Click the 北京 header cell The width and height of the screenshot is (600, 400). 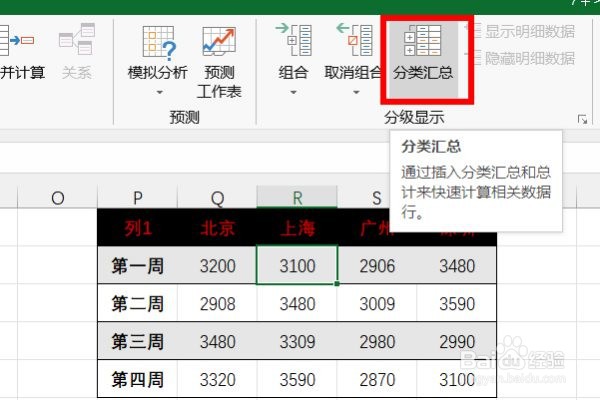(x=217, y=228)
